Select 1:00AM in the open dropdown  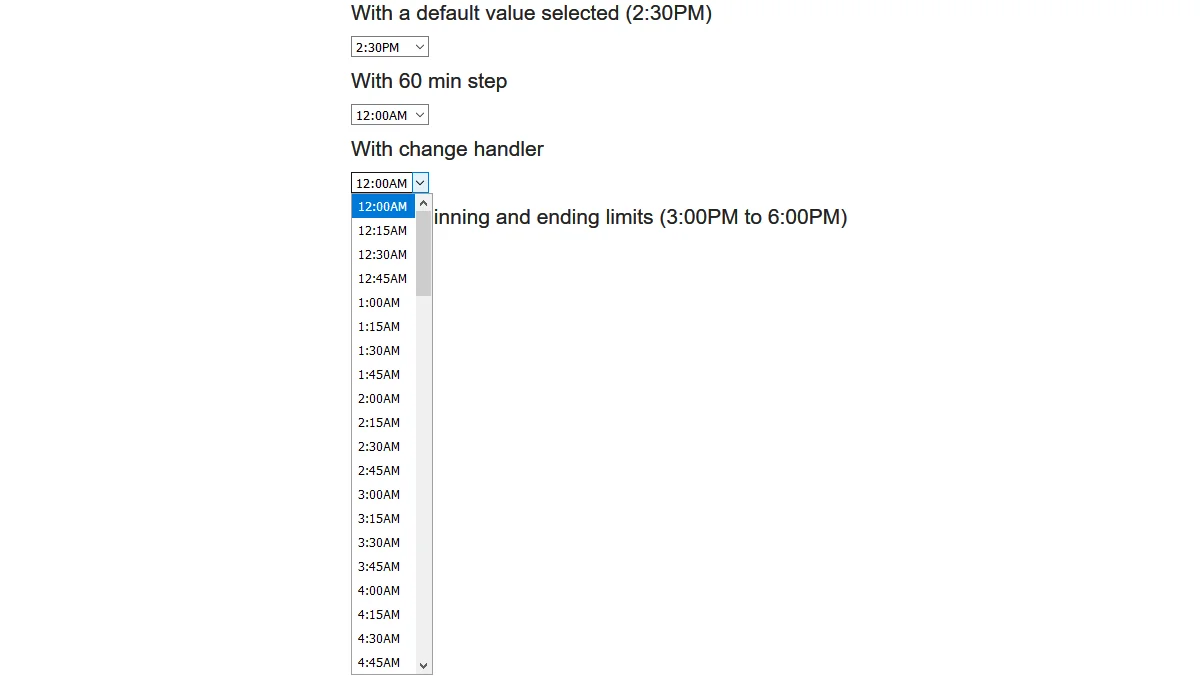pyautogui.click(x=379, y=302)
